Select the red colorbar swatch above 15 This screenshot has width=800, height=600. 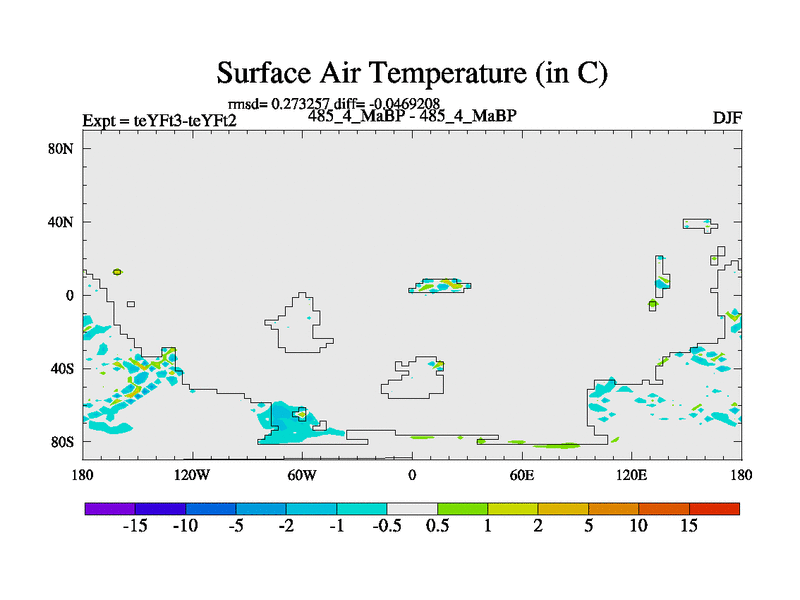point(714,509)
